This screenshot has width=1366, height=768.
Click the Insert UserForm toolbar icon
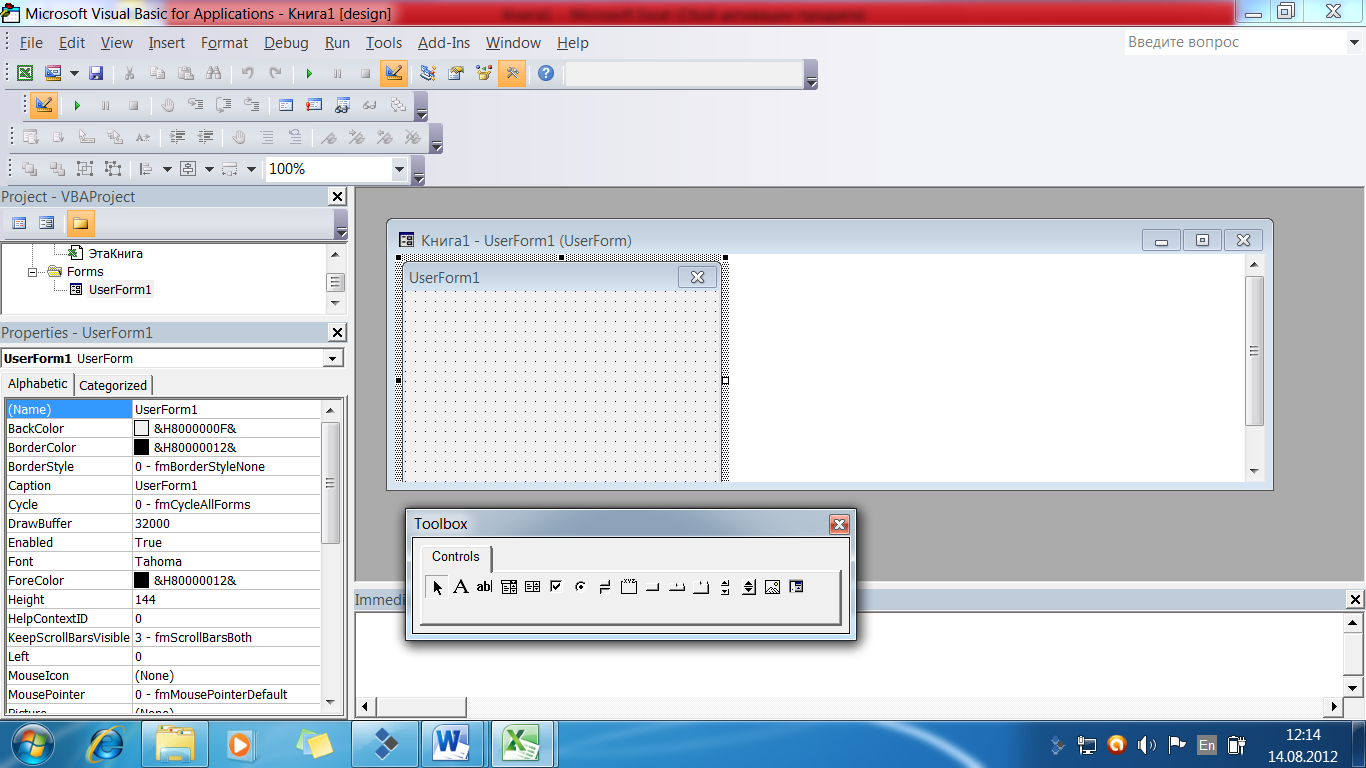point(52,73)
